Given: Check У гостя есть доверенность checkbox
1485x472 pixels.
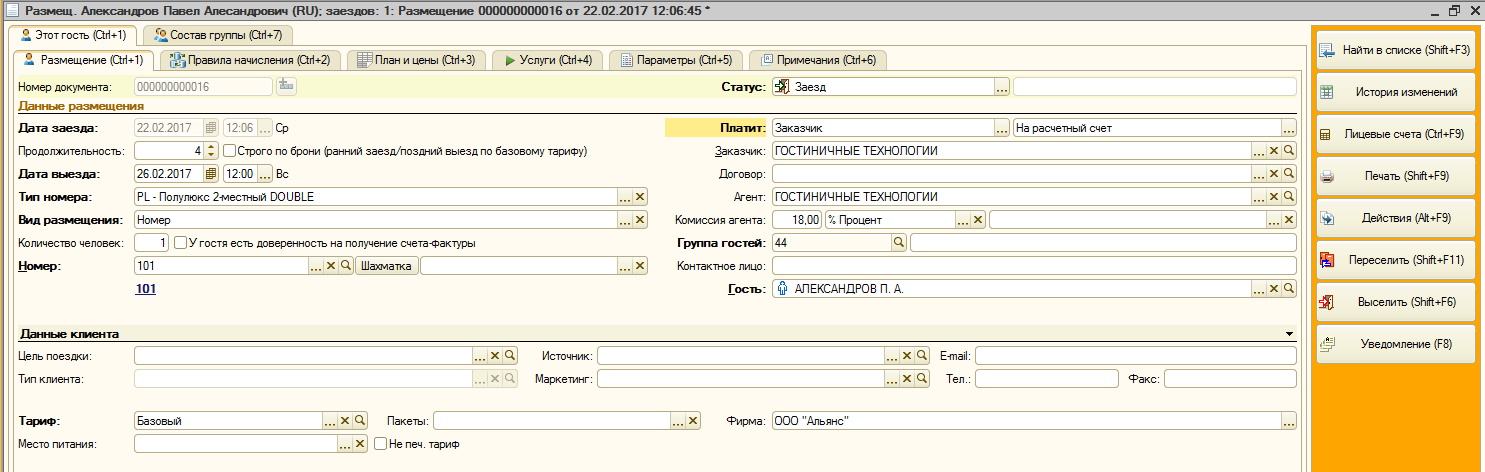Looking at the screenshot, I should [180, 243].
